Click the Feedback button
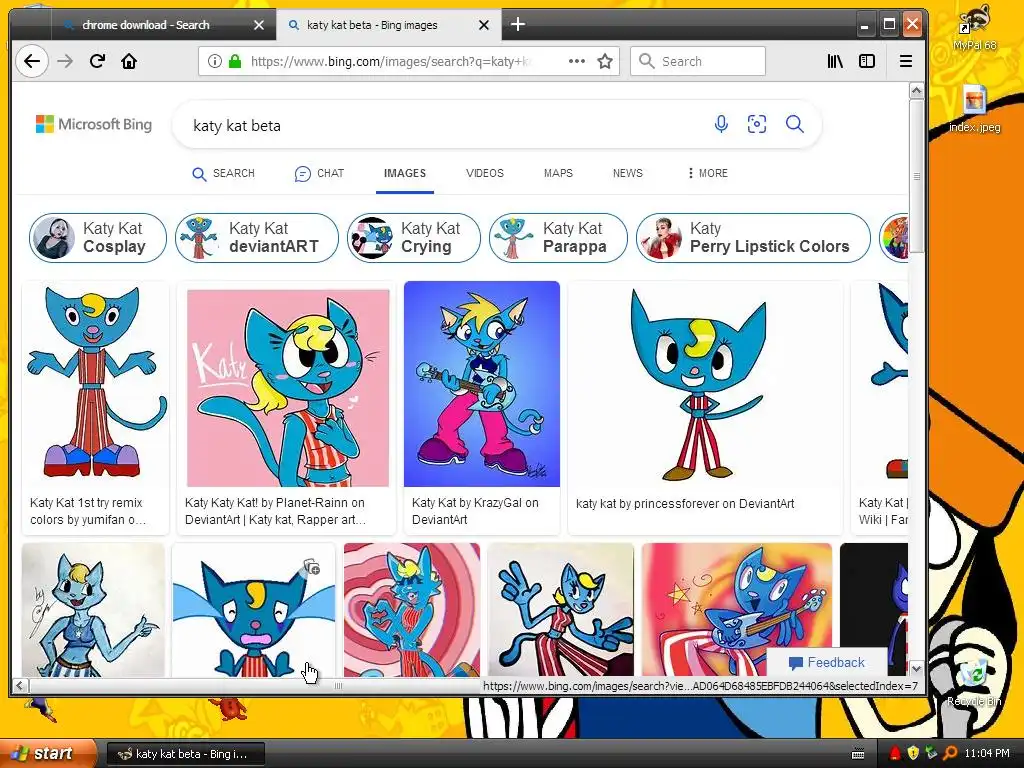Screen dimensions: 1024x768 [827, 662]
